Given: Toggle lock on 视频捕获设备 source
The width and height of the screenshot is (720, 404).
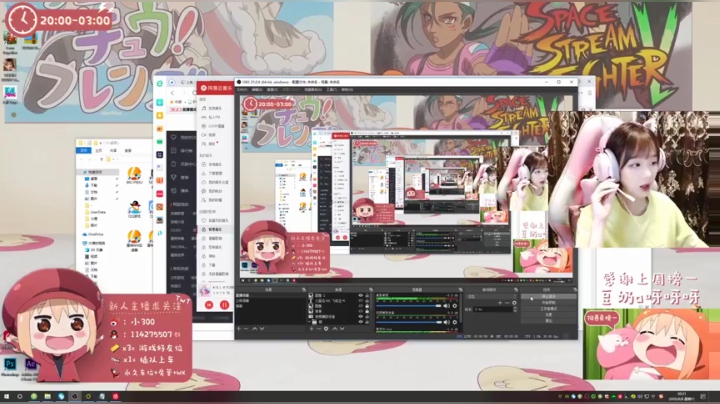Looking at the screenshot, I should 367,317.
